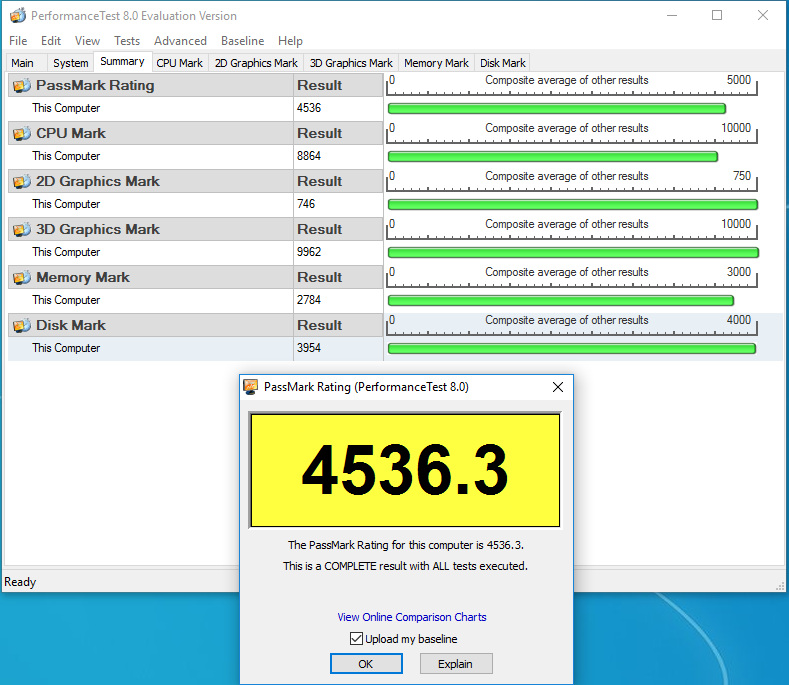Open the Advanced menu
This screenshot has height=685, width=789.
pos(180,41)
